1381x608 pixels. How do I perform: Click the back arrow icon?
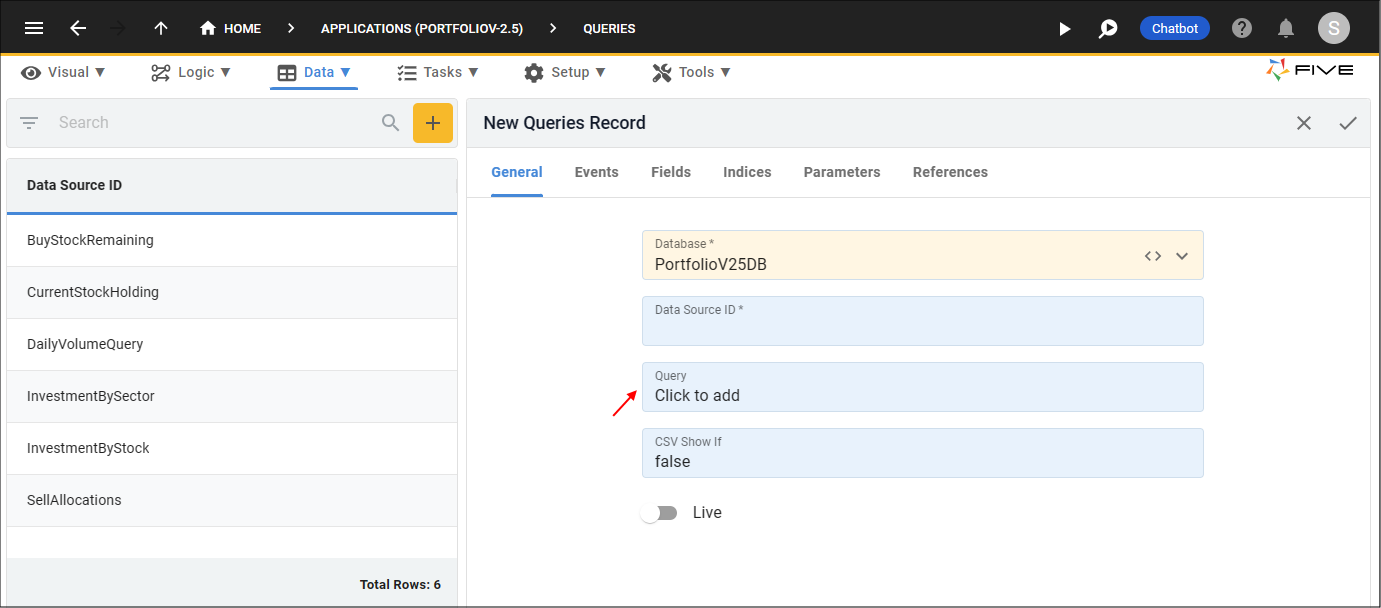pyautogui.click(x=78, y=28)
